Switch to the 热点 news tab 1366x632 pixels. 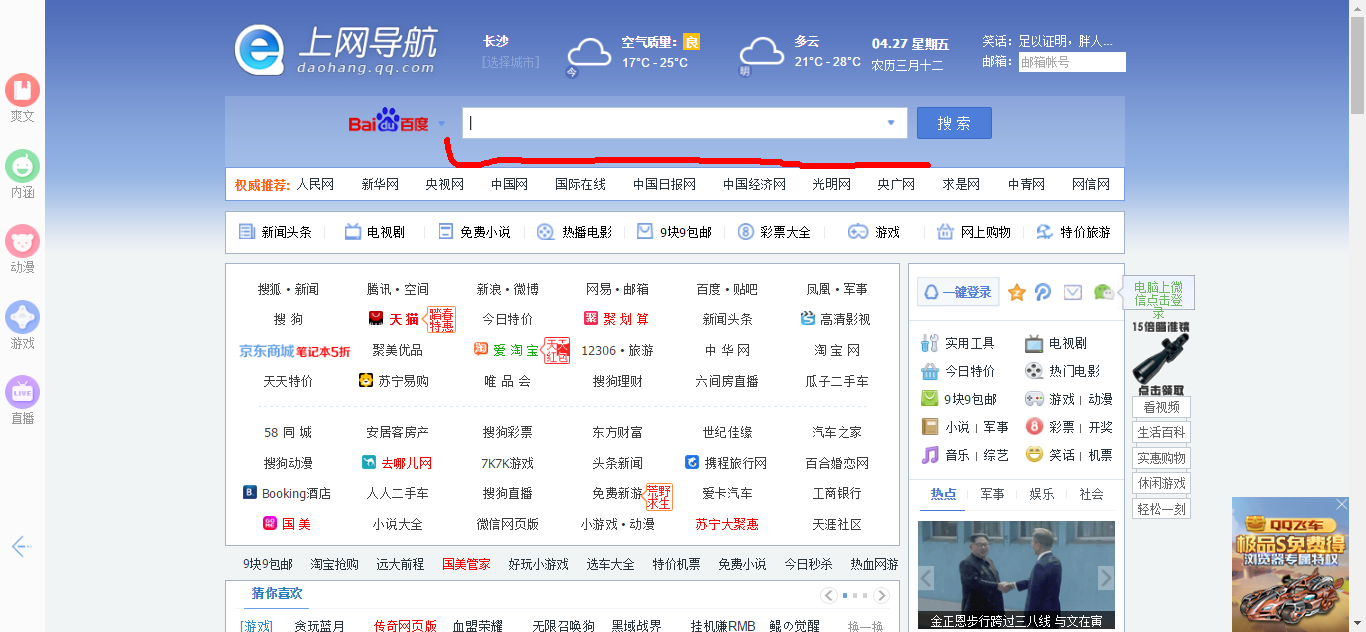tap(943, 494)
